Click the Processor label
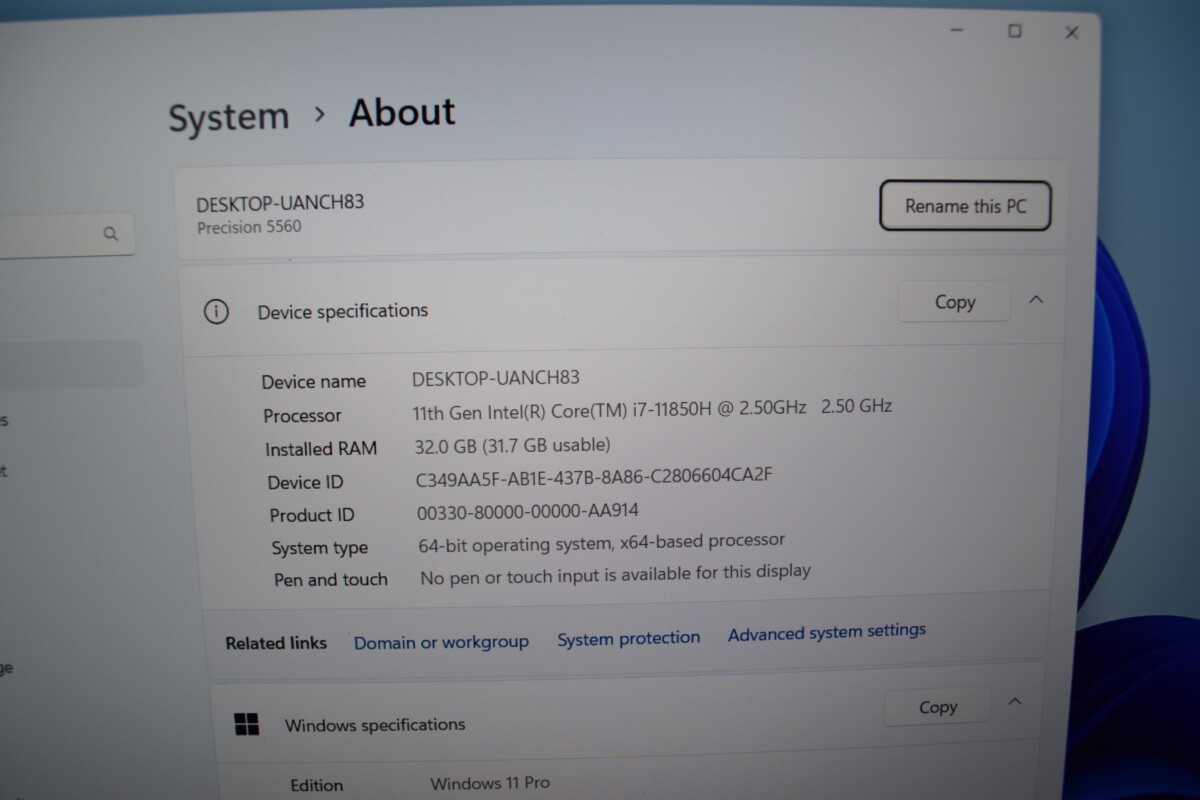This screenshot has height=800, width=1200. tap(302, 415)
